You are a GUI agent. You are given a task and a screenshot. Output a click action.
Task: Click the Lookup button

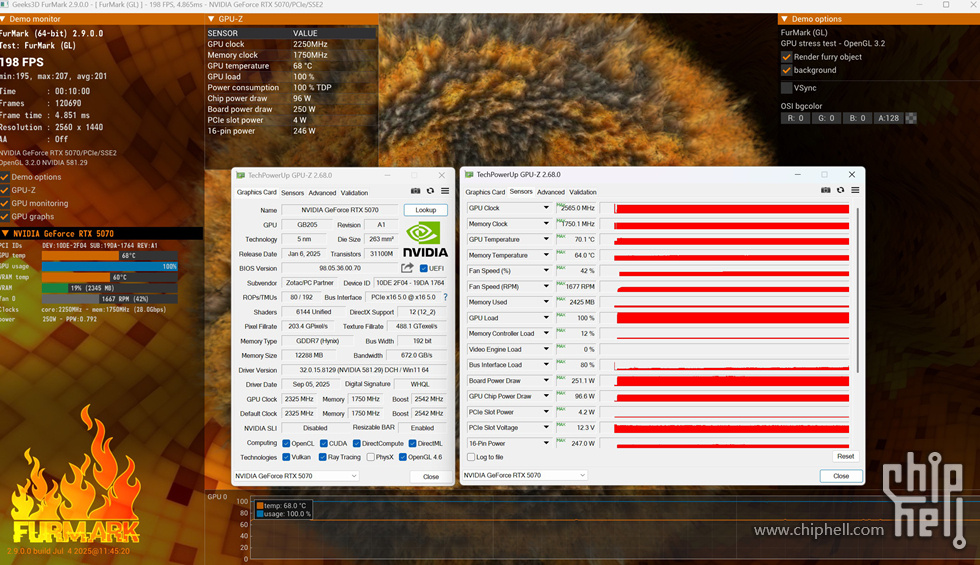tap(426, 210)
